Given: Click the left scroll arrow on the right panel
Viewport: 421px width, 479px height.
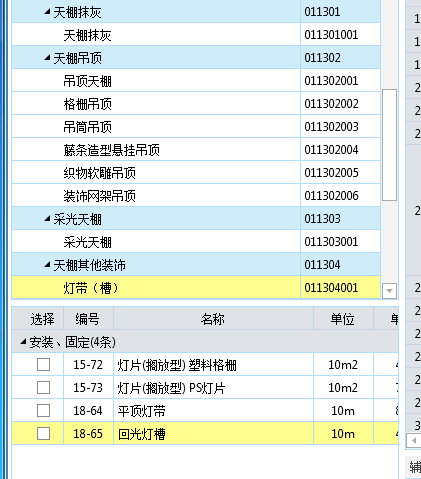Looking at the screenshot, I should [x=414, y=441].
